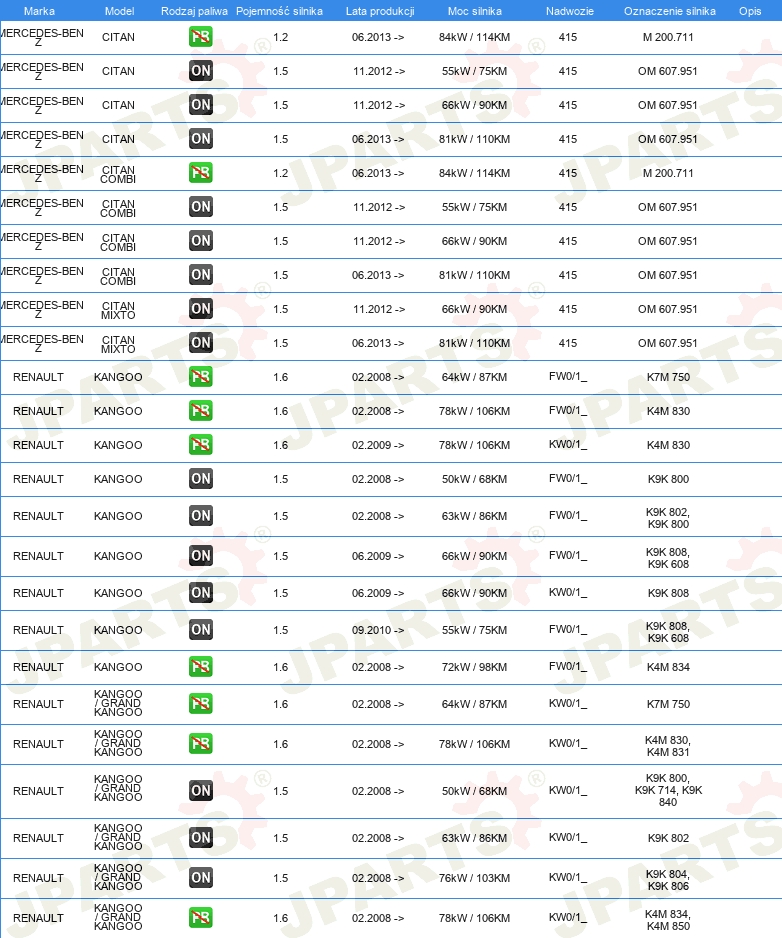Click CITAN COMBI model in 1.2 petrol row
782x938 pixels.
point(118,175)
